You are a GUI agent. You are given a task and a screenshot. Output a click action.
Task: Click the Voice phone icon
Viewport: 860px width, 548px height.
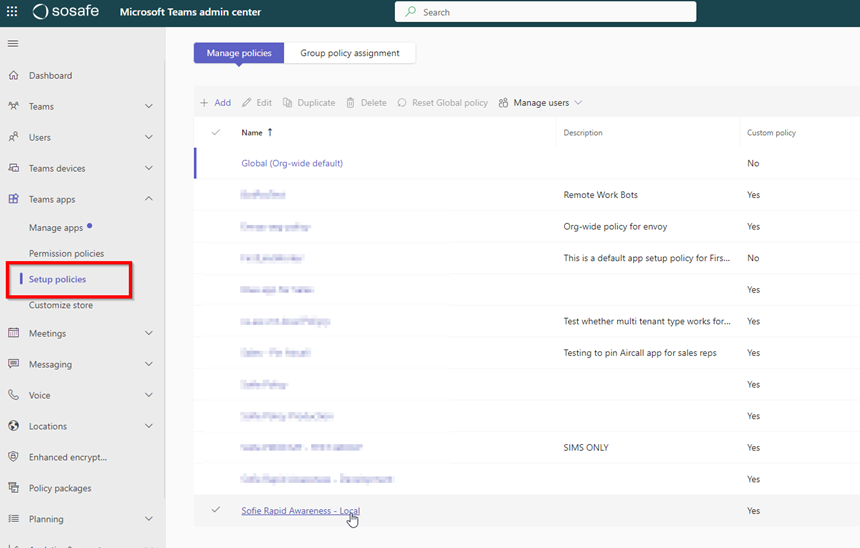(x=13, y=395)
